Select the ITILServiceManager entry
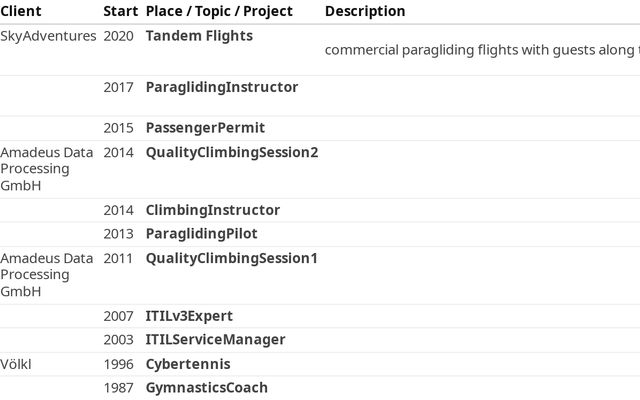 (215, 340)
